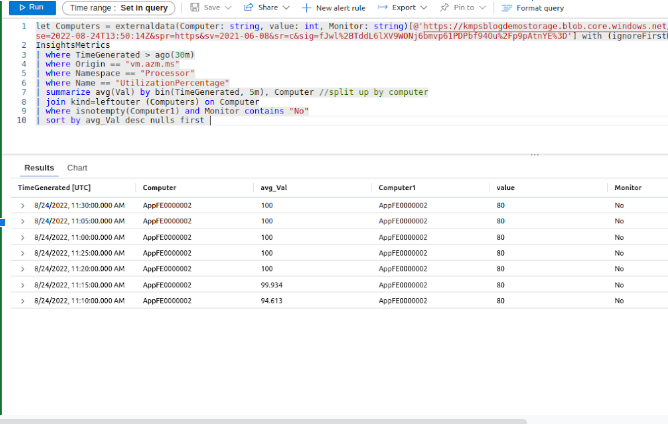Click the Computer column header

[x=159, y=187]
